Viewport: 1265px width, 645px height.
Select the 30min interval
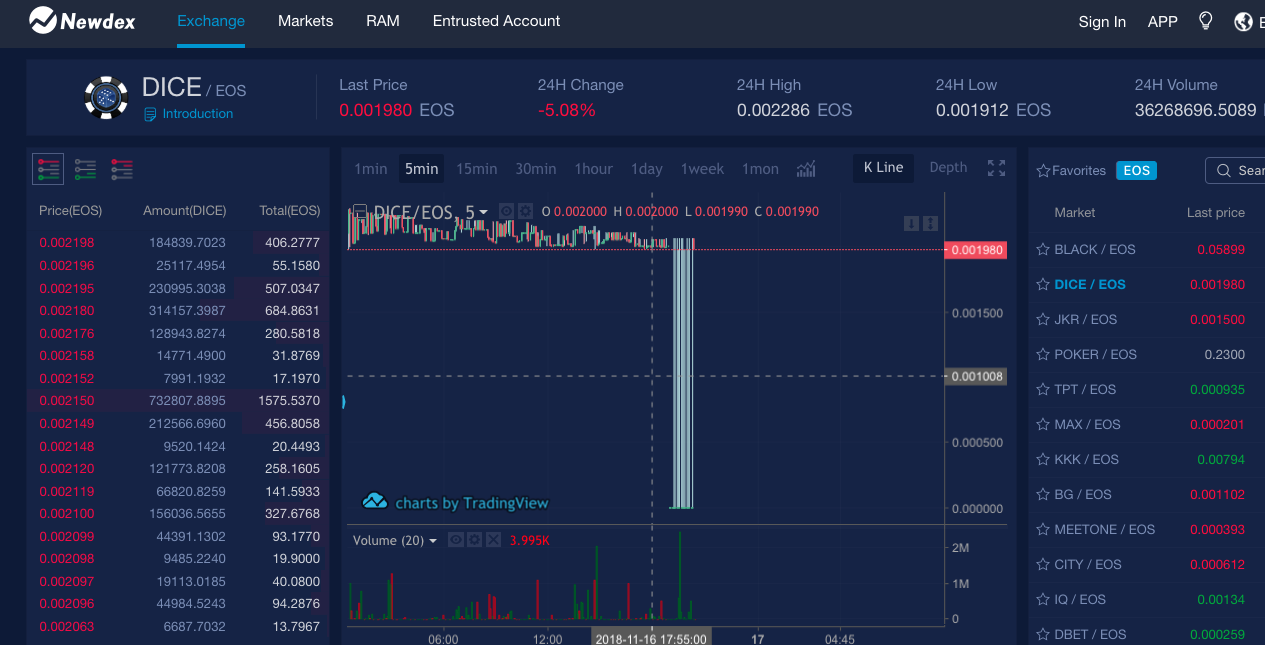pyautogui.click(x=536, y=169)
